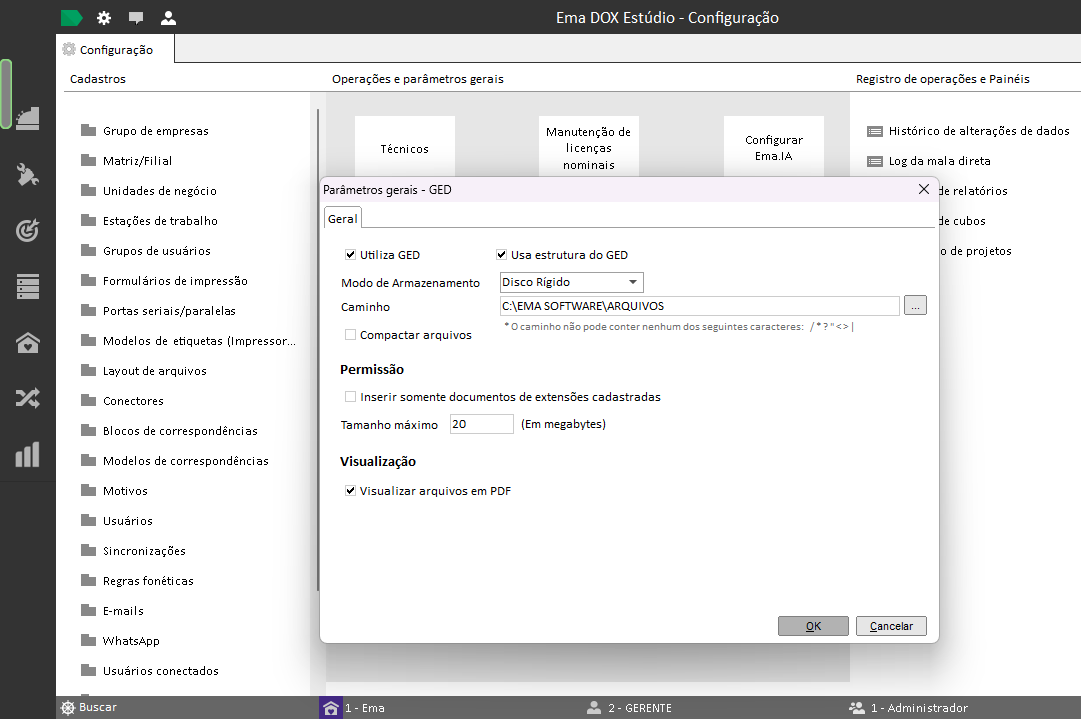
Task: Open Formulários de impressão entry
Action: pos(175,281)
